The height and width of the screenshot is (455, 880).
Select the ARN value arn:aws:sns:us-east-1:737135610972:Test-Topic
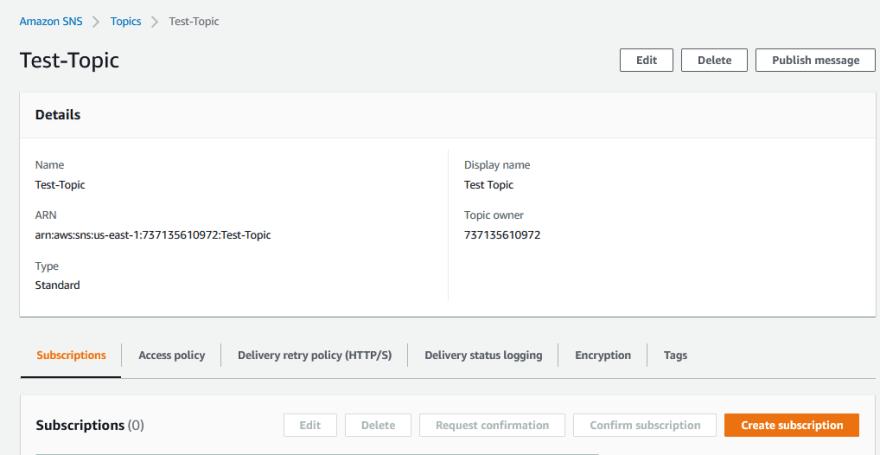point(153,235)
